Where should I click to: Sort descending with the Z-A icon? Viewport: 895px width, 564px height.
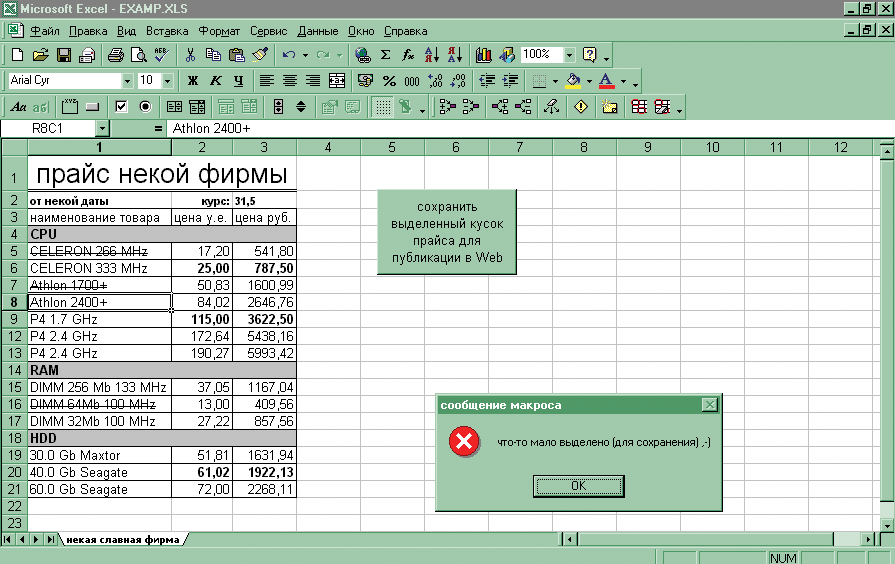455,55
